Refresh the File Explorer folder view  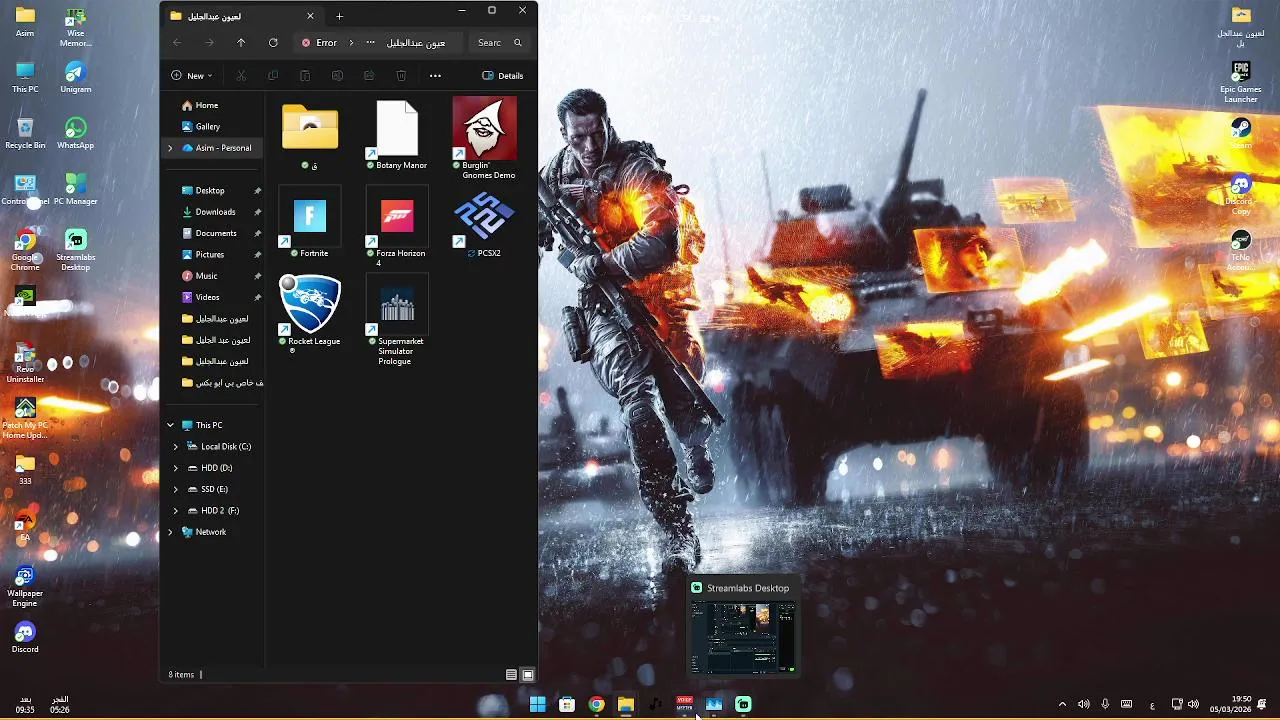273,43
